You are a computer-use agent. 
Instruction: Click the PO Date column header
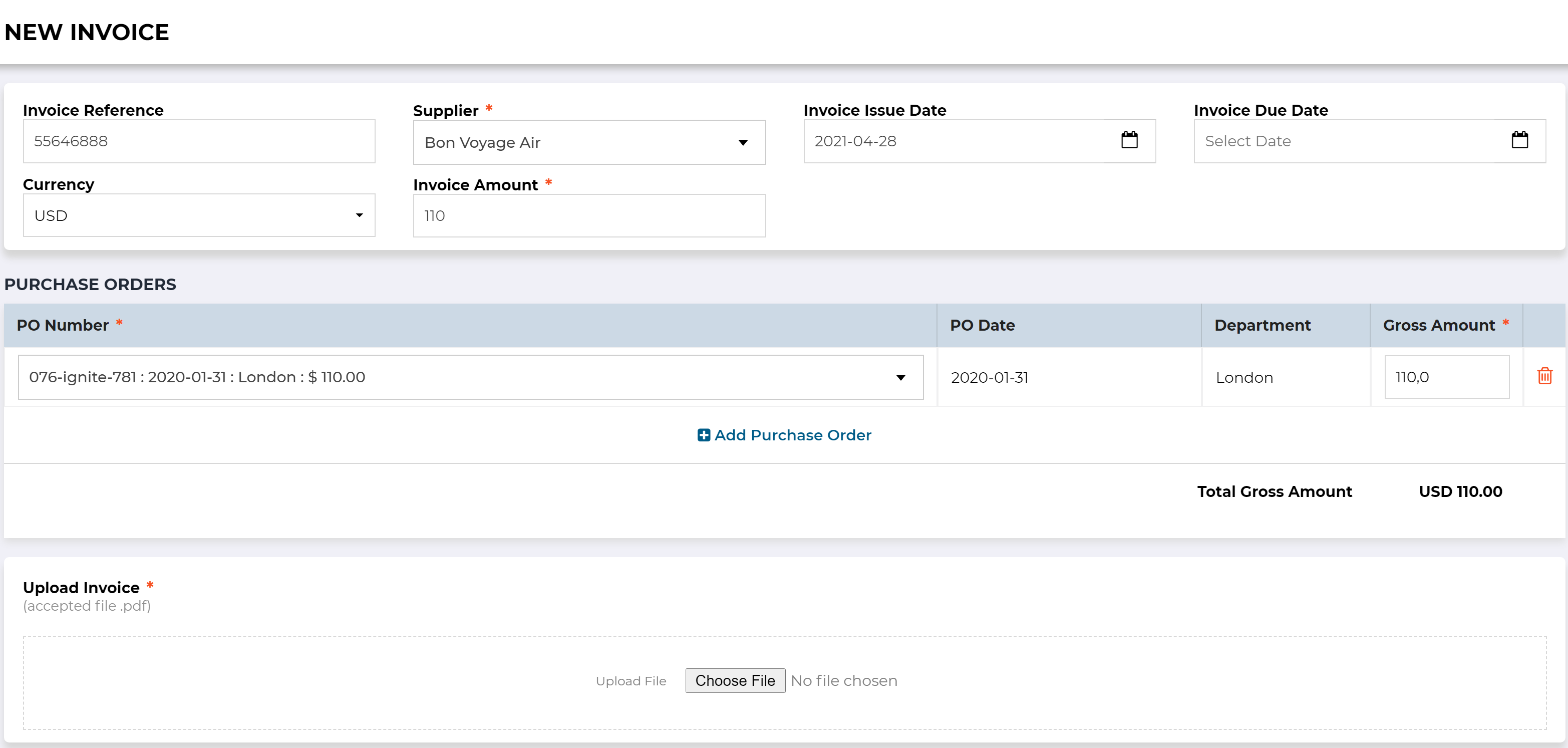pos(982,325)
